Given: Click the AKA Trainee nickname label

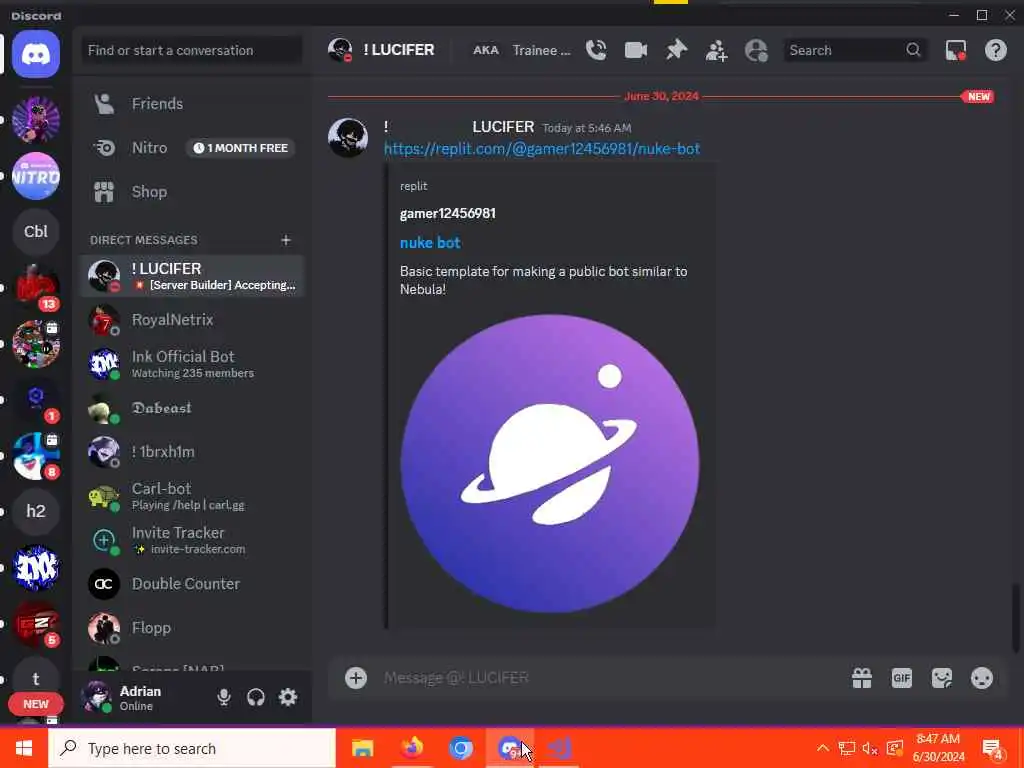Looking at the screenshot, I should click(522, 50).
